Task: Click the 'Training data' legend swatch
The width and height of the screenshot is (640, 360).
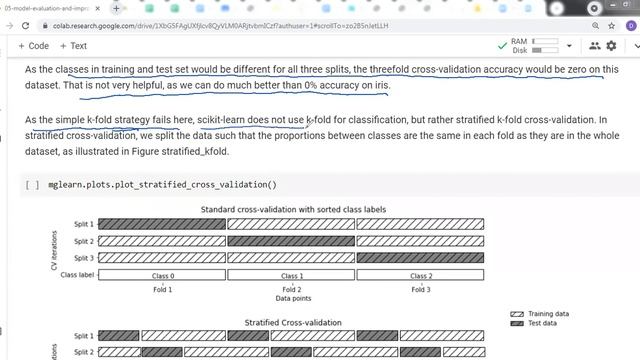Action: 517,314
